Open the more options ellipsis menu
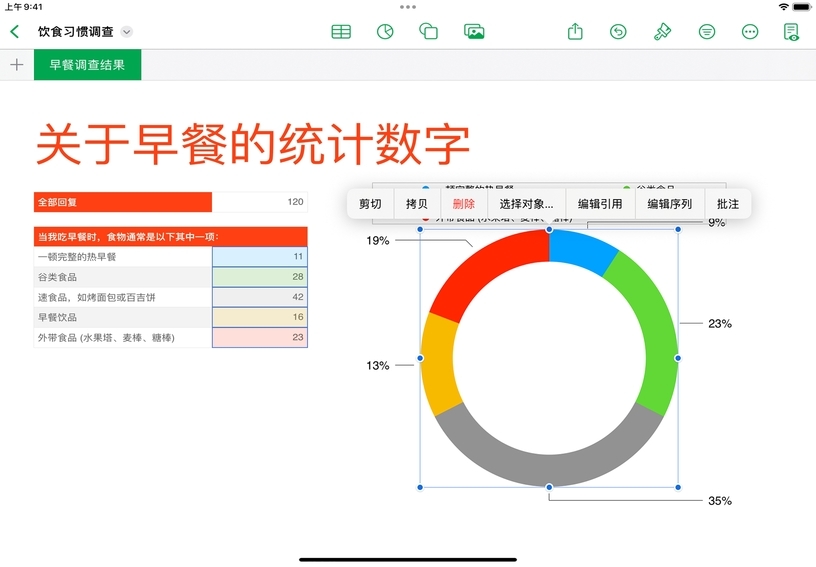 click(x=750, y=32)
